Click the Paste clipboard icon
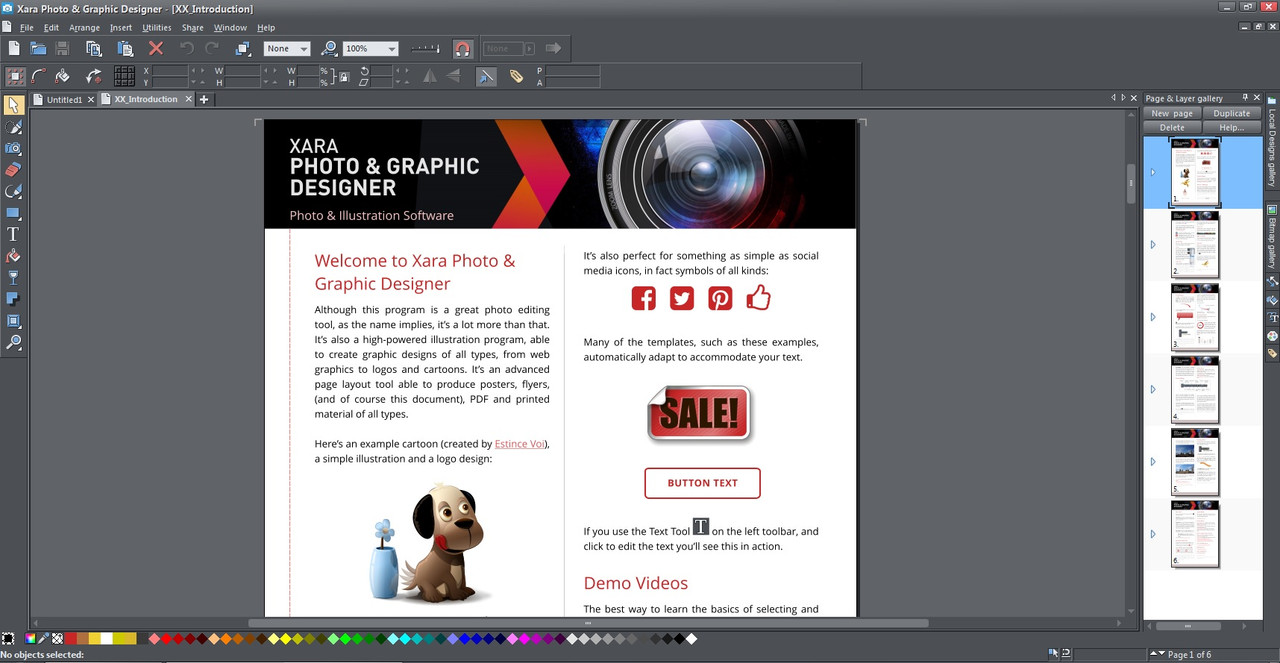This screenshot has width=1280, height=663. point(125,48)
